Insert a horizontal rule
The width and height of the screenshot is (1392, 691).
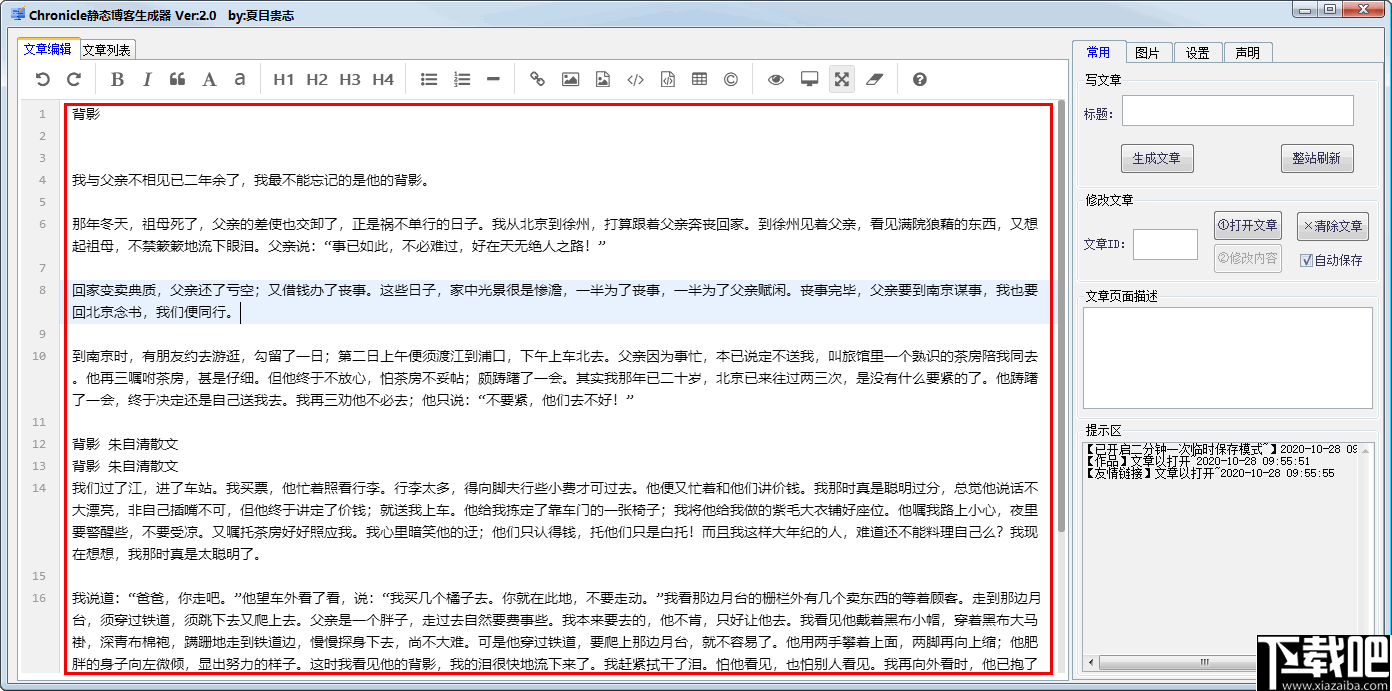click(492, 79)
